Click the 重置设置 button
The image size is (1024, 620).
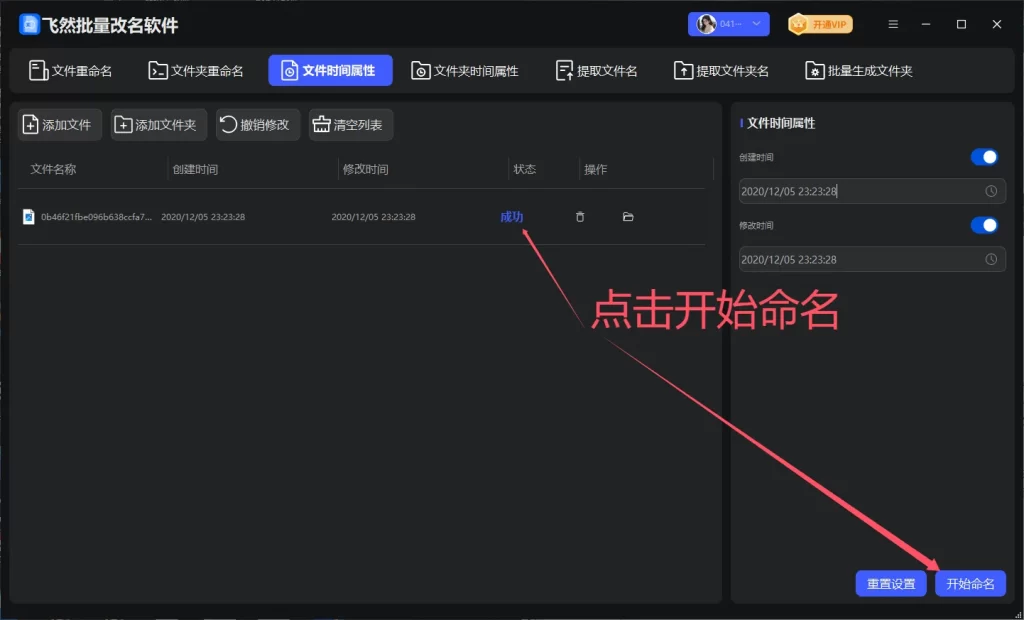point(890,584)
